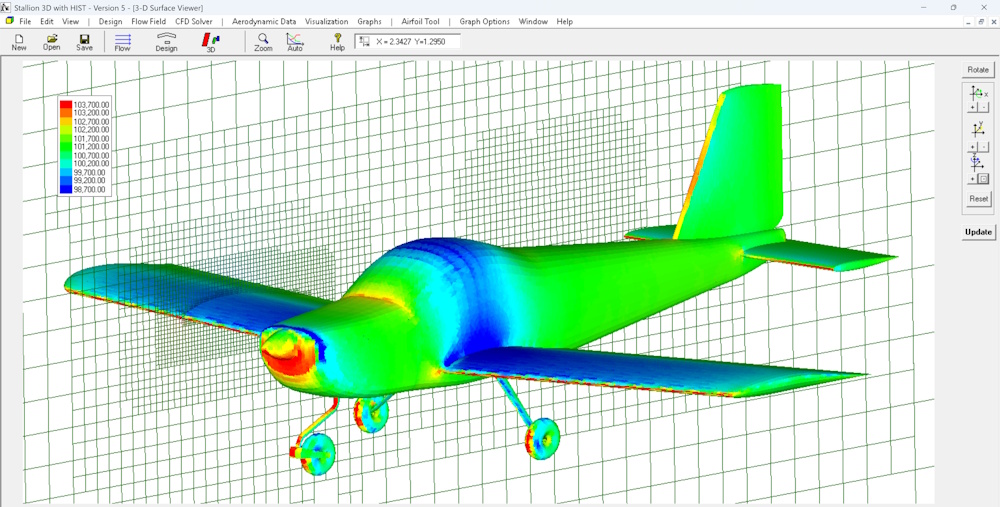Click the Update button
Image resolution: width=1000 pixels, height=507 pixels.
tap(978, 232)
